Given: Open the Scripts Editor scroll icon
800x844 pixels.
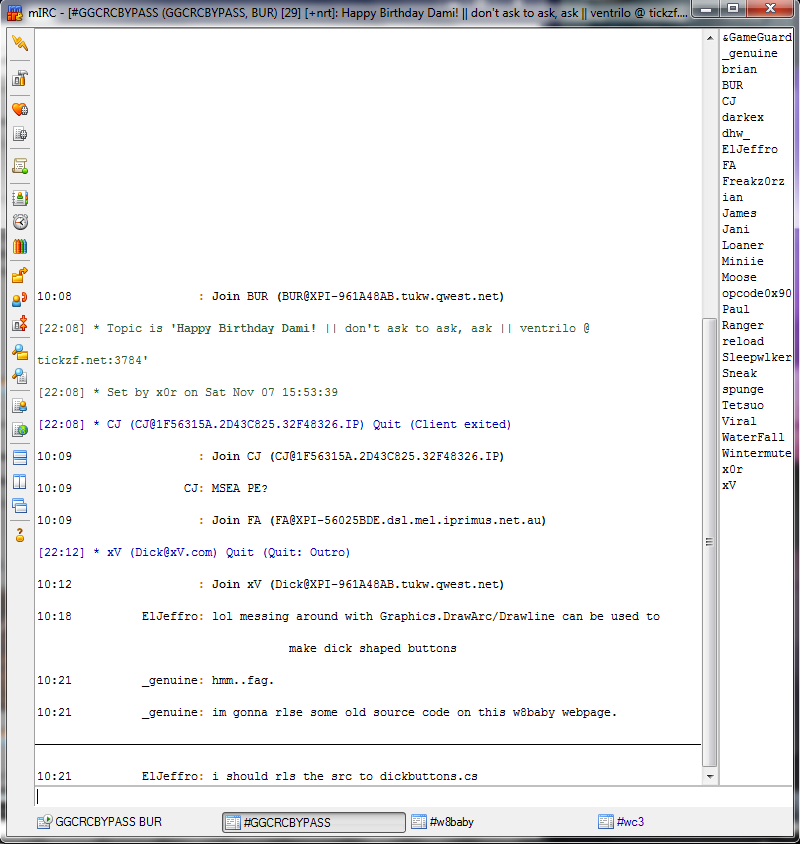Looking at the screenshot, I should pyautogui.click(x=20, y=166).
